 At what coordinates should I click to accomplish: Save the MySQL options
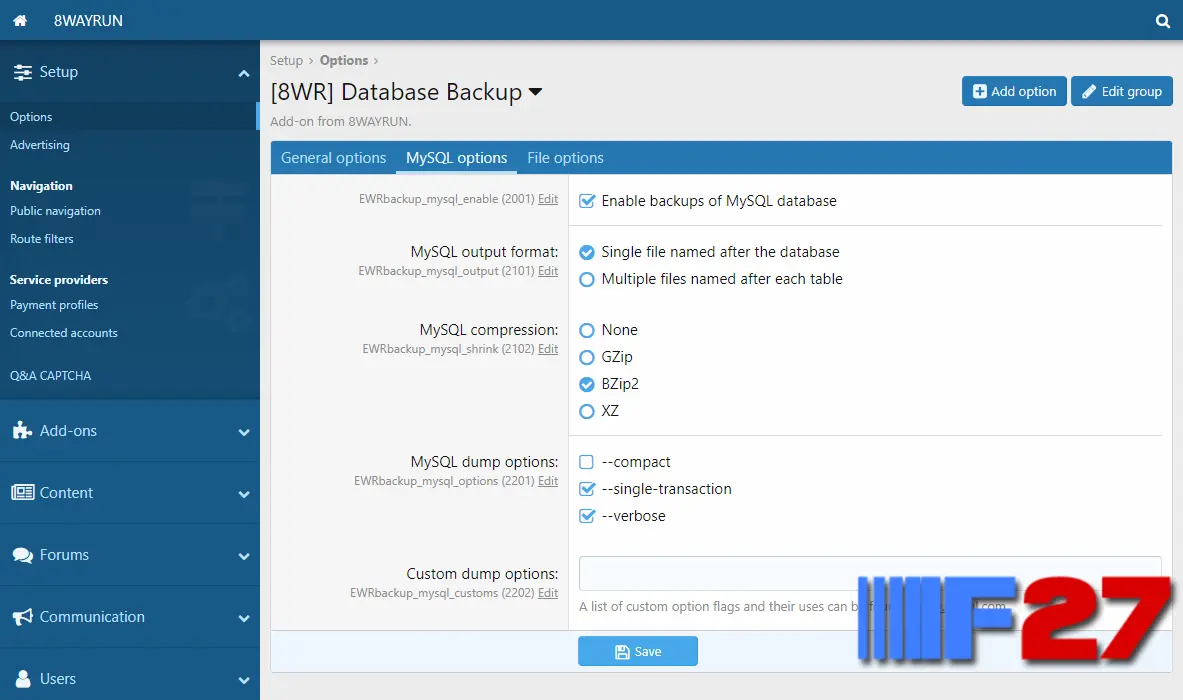638,652
